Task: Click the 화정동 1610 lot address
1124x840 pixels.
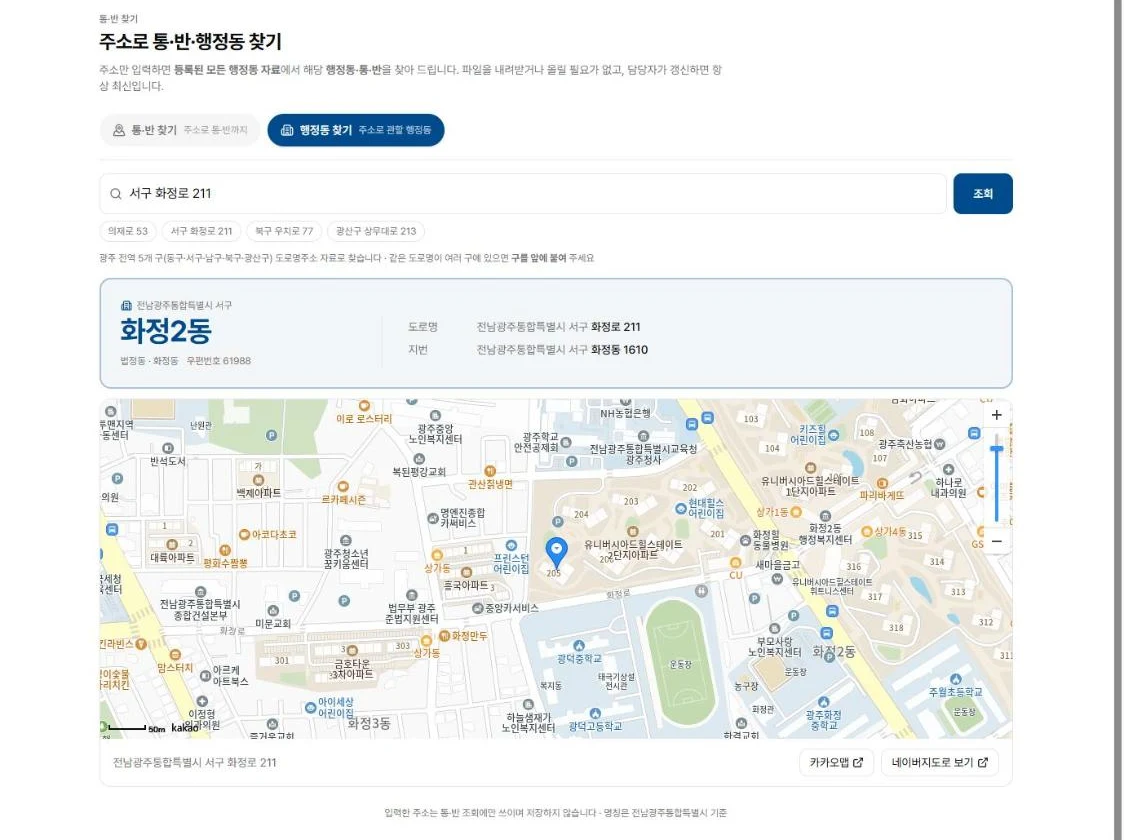Action: click(619, 350)
